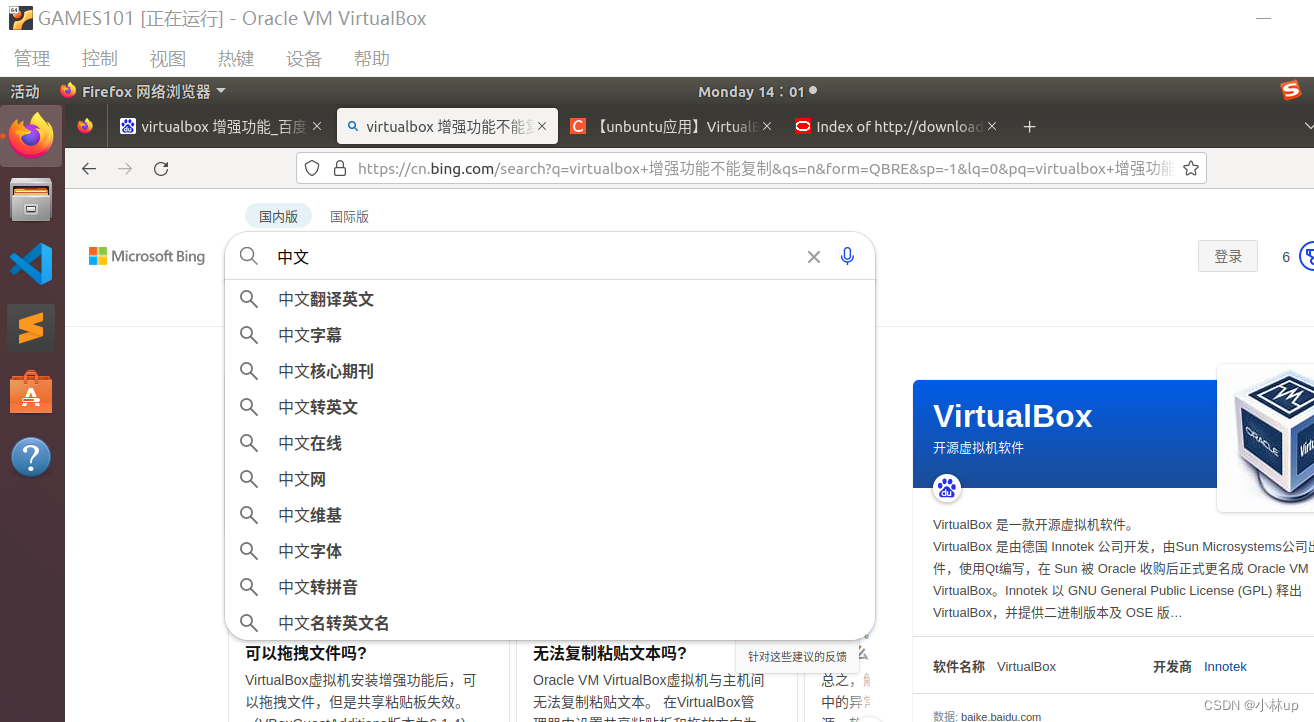Click the Bing search magnifier icon

coord(249,257)
